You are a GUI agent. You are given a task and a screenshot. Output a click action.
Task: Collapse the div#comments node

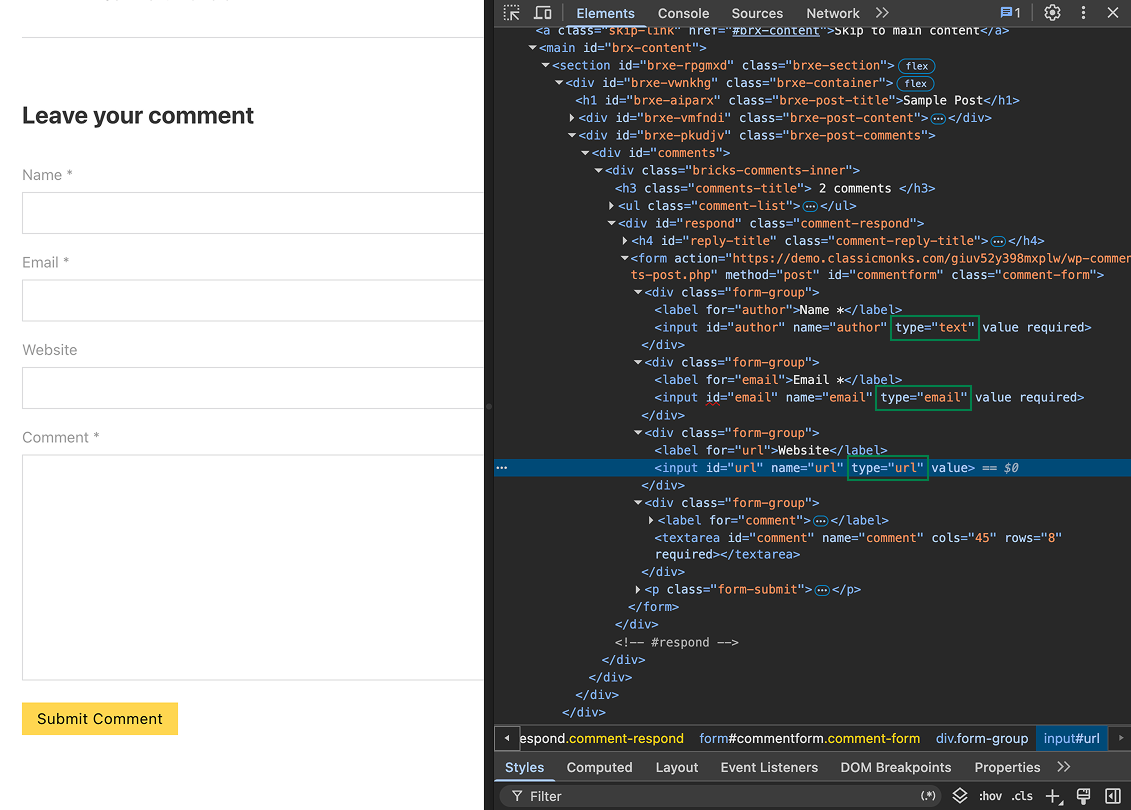click(586, 153)
